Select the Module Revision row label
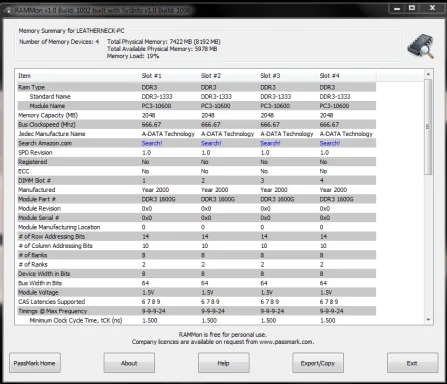This screenshot has height=384, width=447. click(39, 209)
